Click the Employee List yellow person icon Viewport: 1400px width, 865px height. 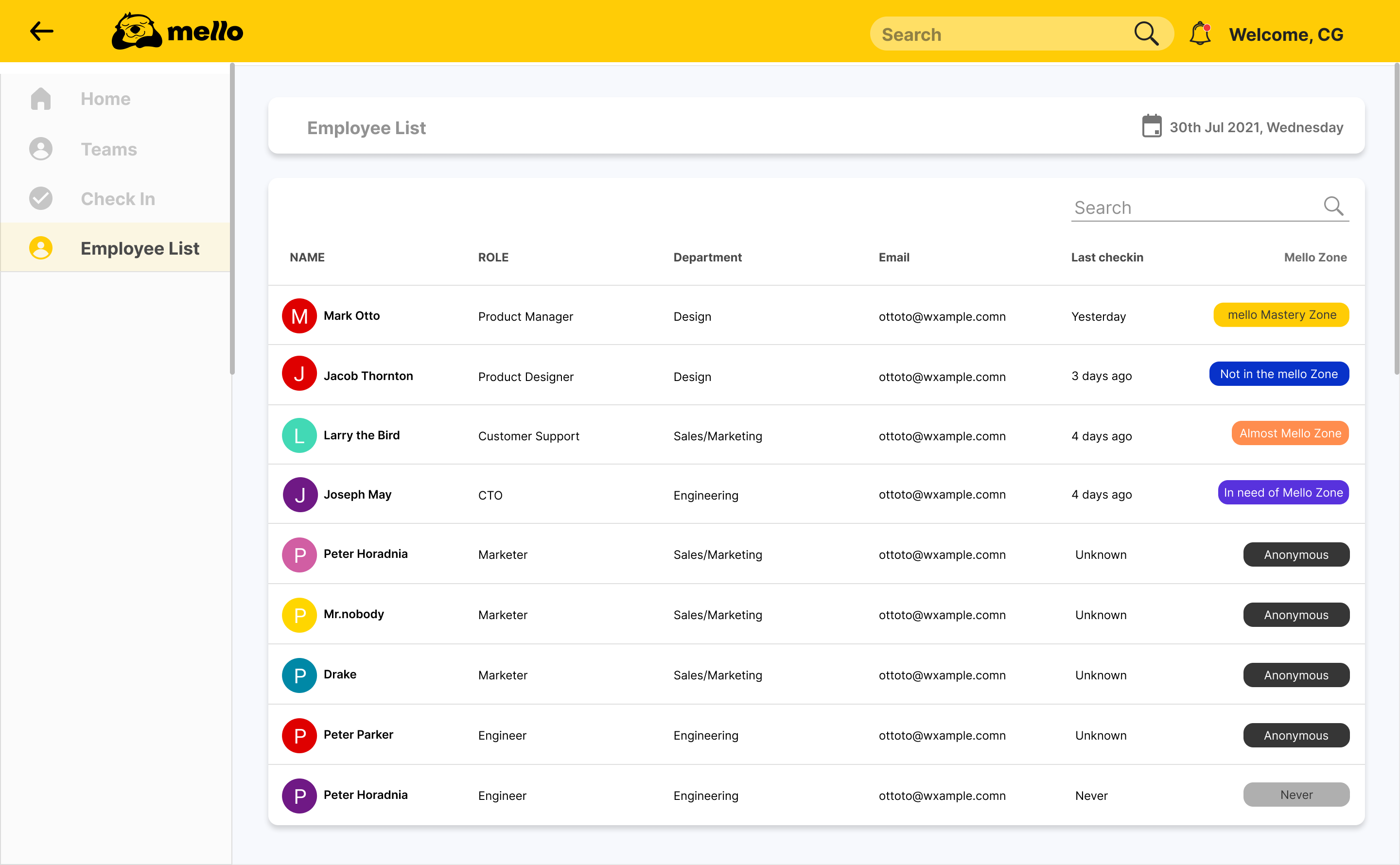(x=41, y=248)
